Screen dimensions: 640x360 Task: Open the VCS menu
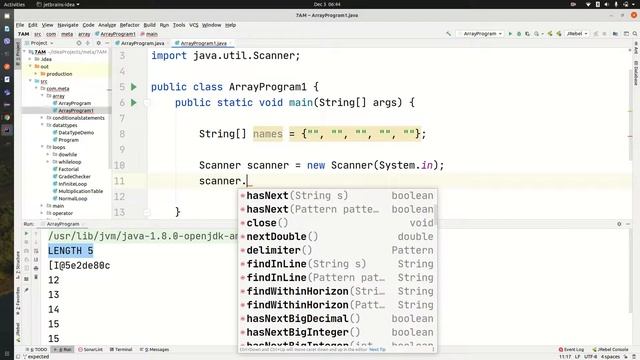pos(193,25)
